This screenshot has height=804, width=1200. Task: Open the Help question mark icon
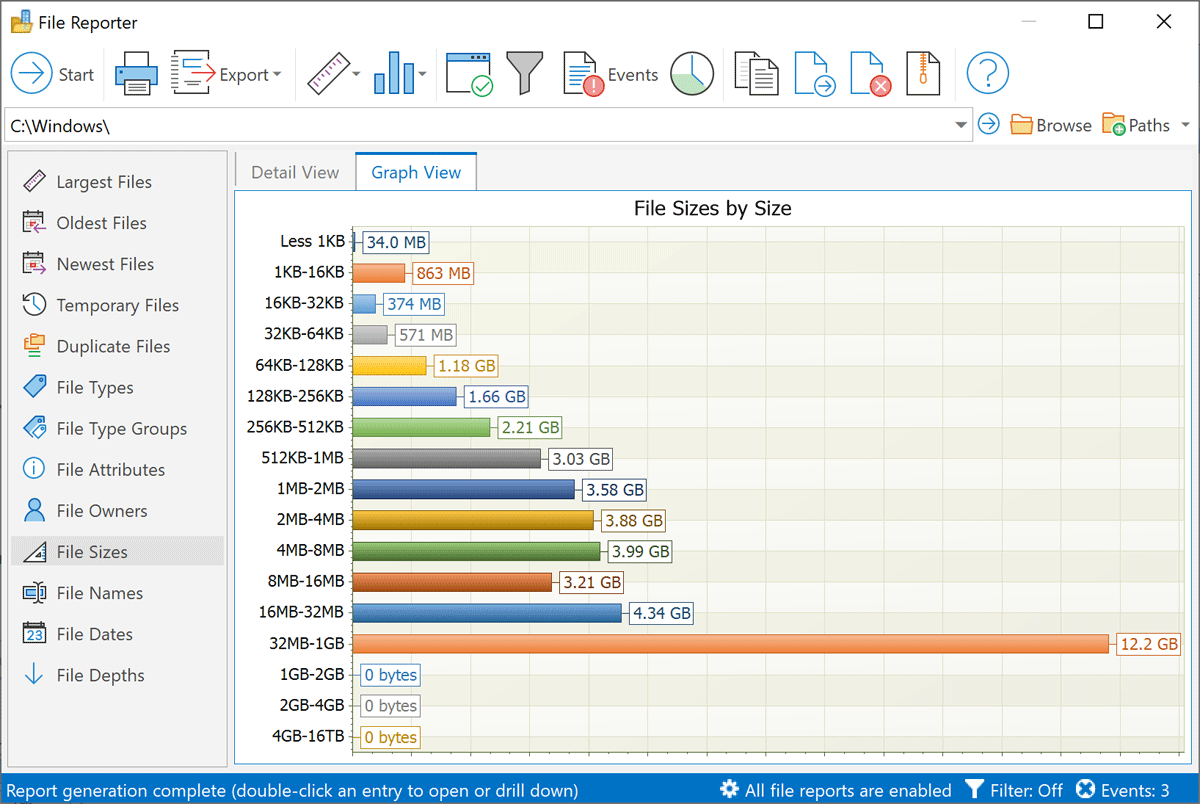click(987, 74)
